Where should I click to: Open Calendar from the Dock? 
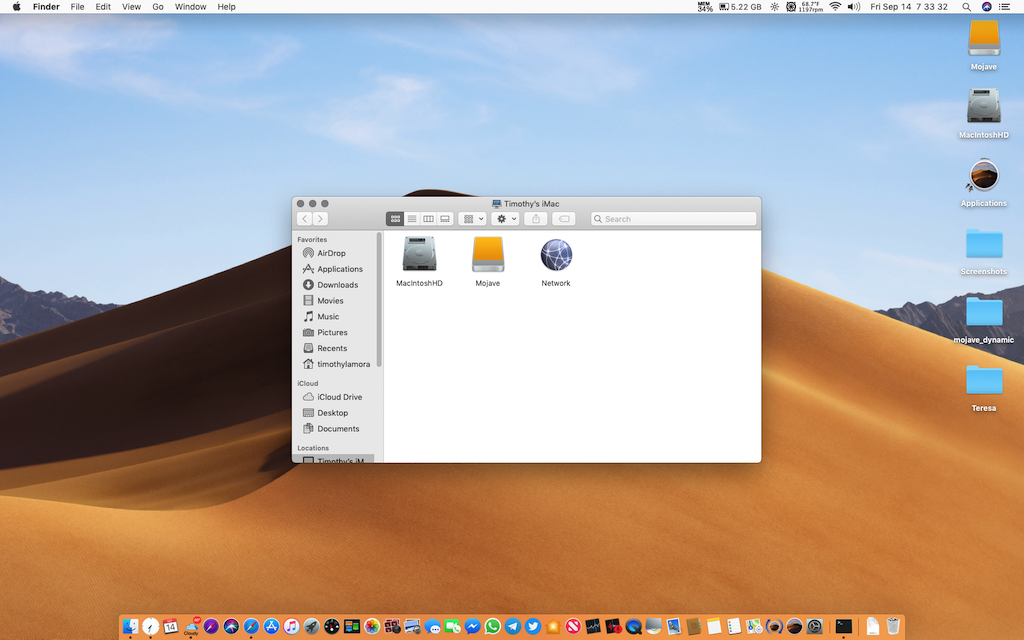[170, 626]
